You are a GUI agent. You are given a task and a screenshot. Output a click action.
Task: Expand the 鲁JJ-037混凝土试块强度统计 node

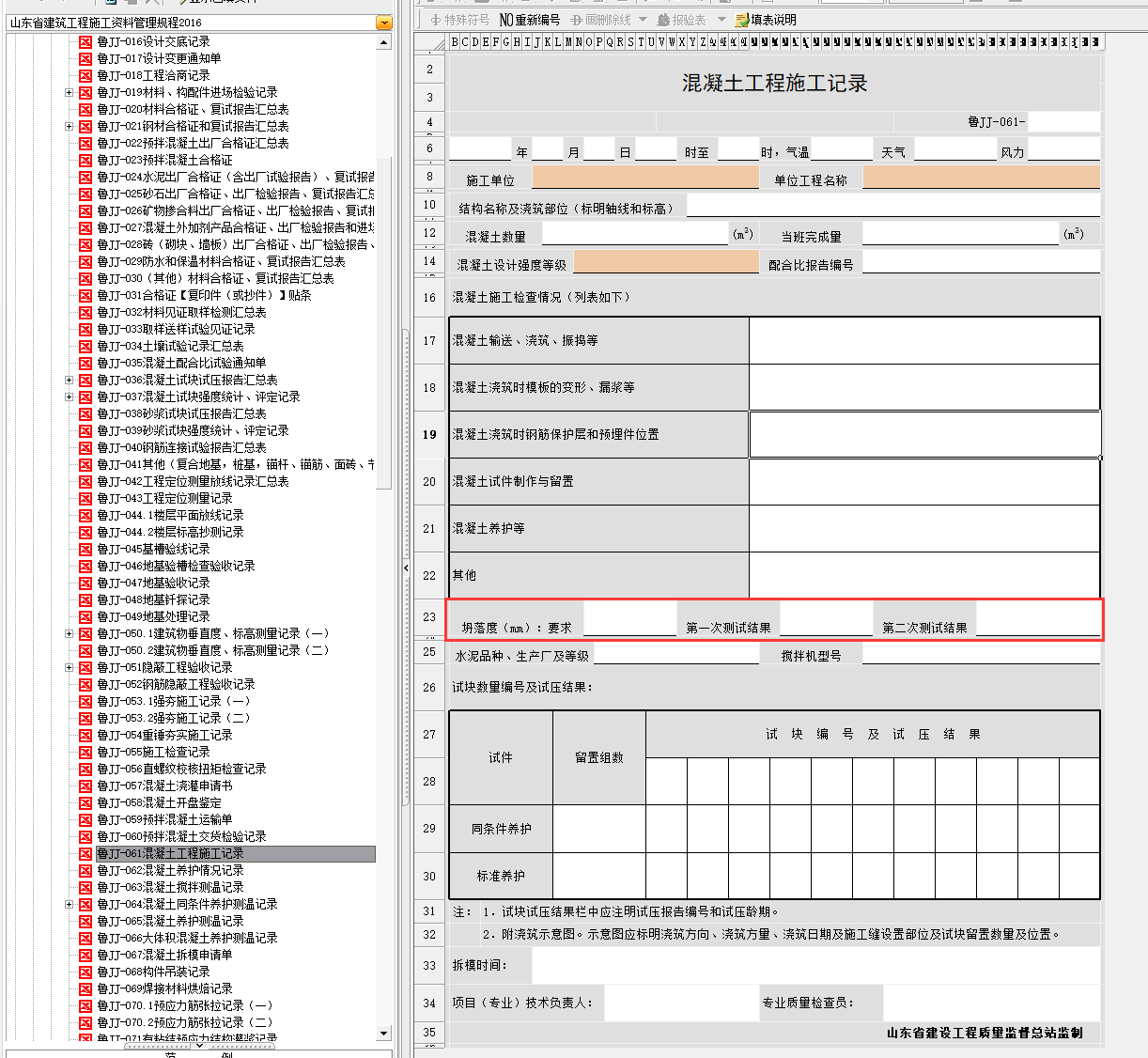[x=69, y=397]
